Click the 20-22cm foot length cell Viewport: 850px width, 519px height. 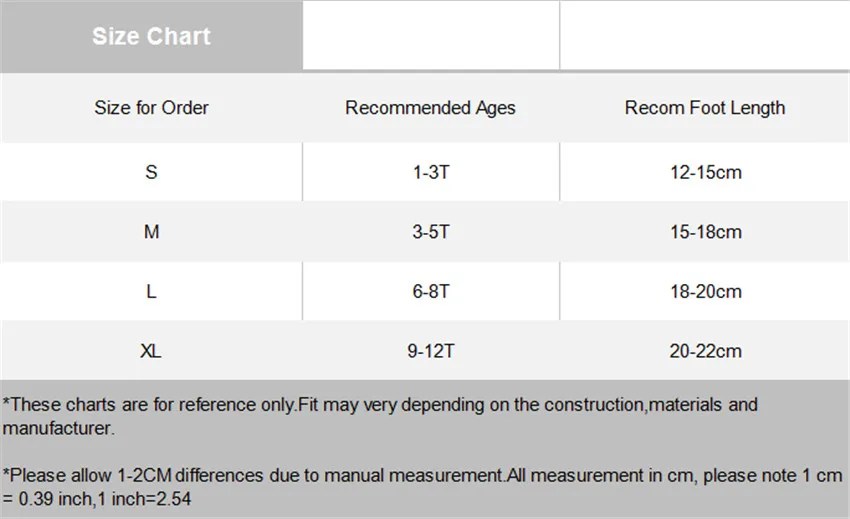[x=705, y=351]
